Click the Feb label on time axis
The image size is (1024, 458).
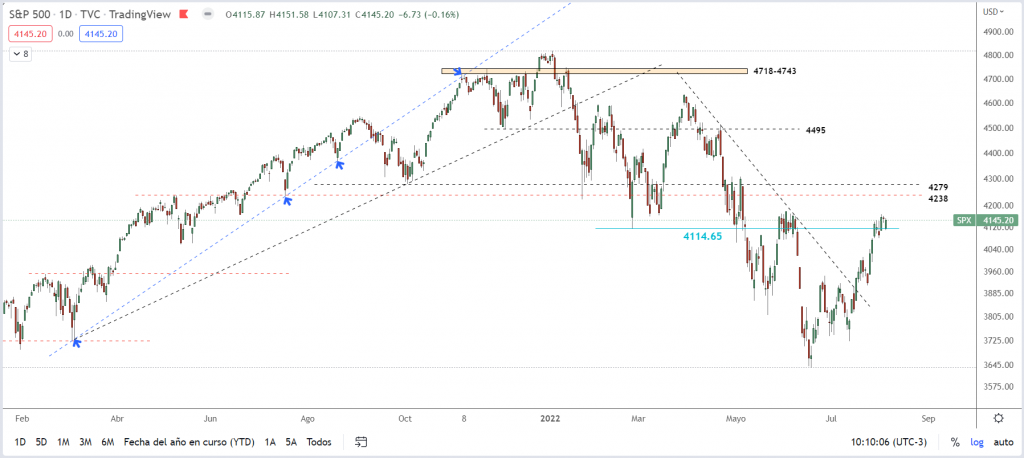22,418
